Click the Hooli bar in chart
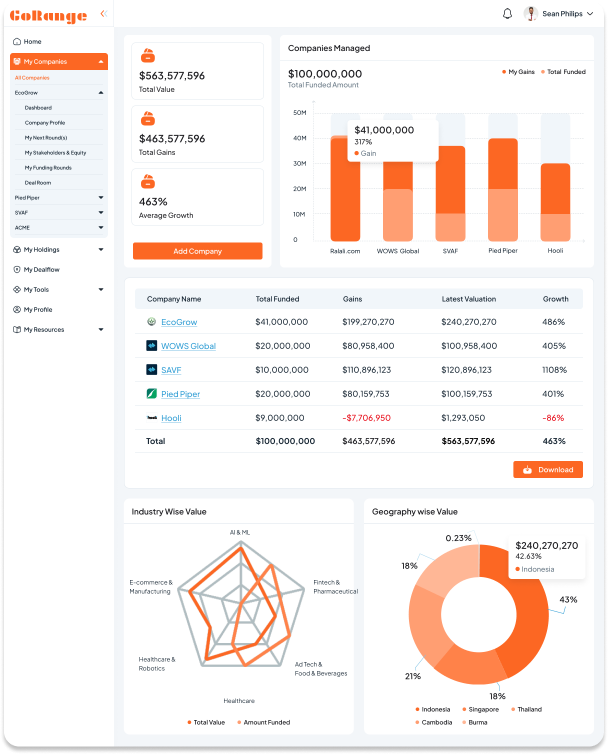 [556, 202]
